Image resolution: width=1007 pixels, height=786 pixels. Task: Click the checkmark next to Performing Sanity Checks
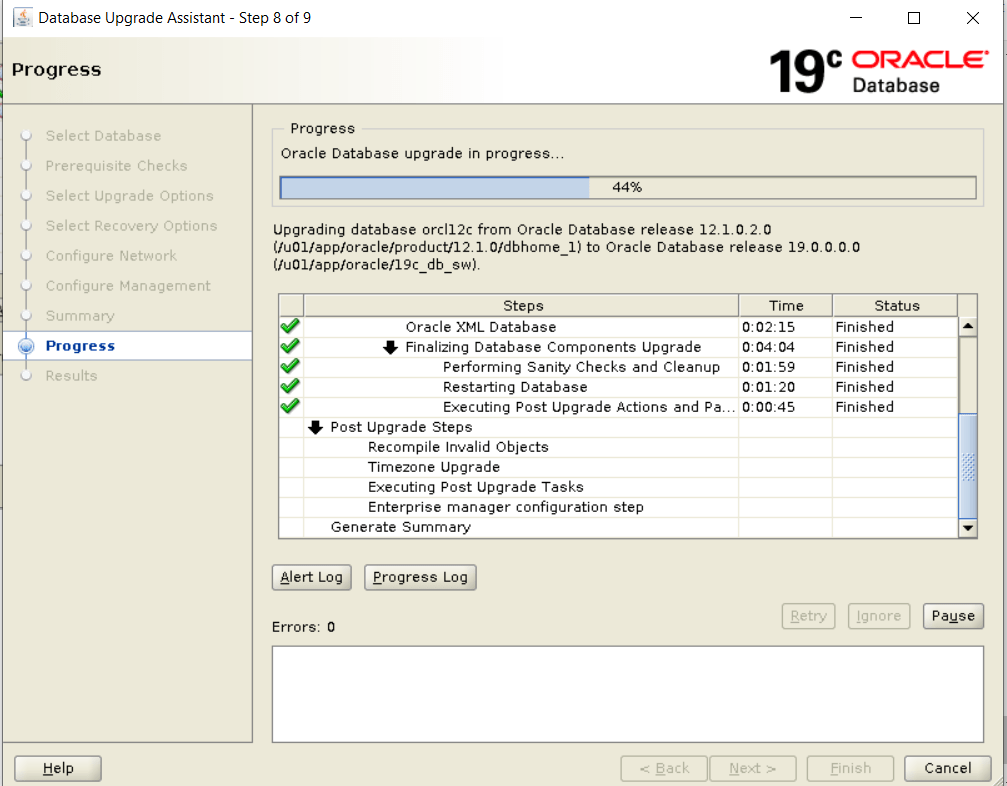[290, 367]
